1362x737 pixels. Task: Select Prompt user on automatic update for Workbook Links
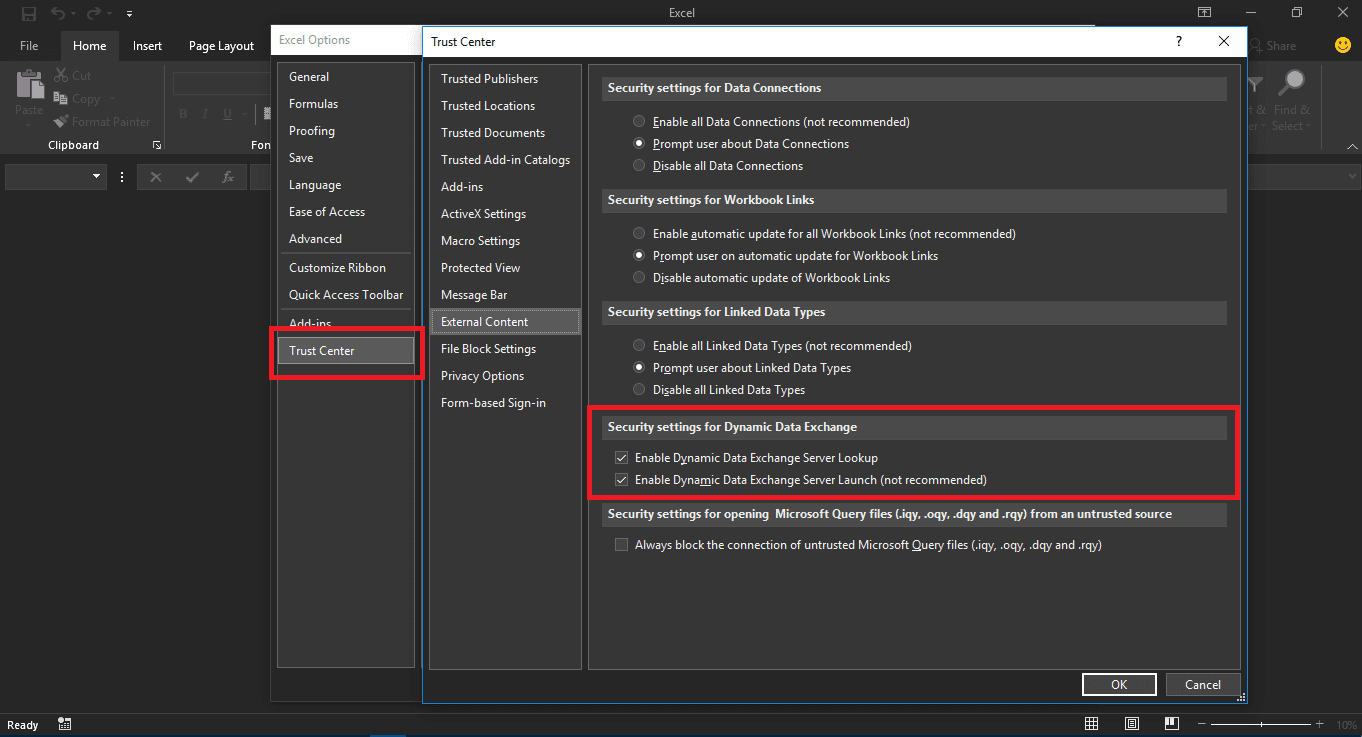pos(639,256)
